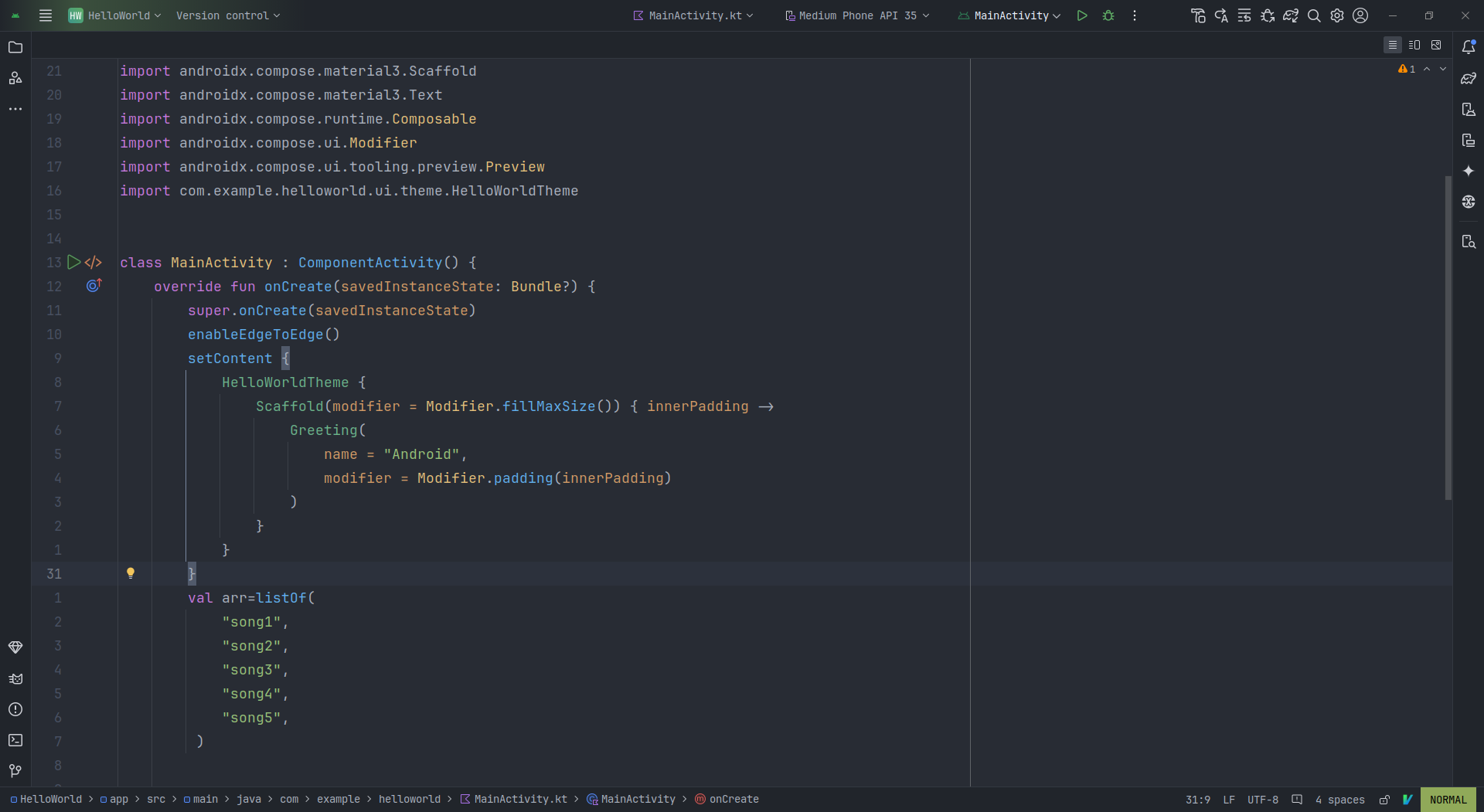Open the Medium Phone API 35 device selector
This screenshot has width=1484, height=812.
point(856,15)
